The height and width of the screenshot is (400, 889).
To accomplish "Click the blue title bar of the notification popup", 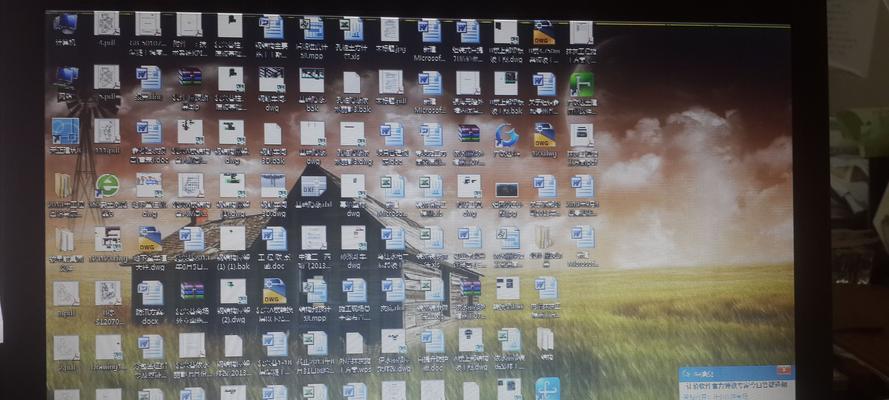I will pos(736,373).
